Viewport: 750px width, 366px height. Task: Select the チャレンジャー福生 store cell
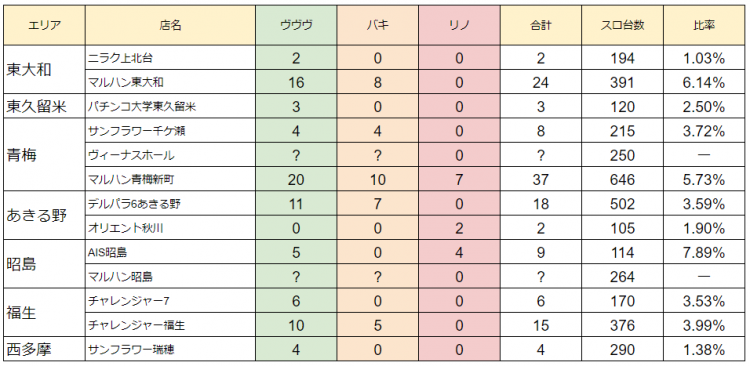[170, 325]
